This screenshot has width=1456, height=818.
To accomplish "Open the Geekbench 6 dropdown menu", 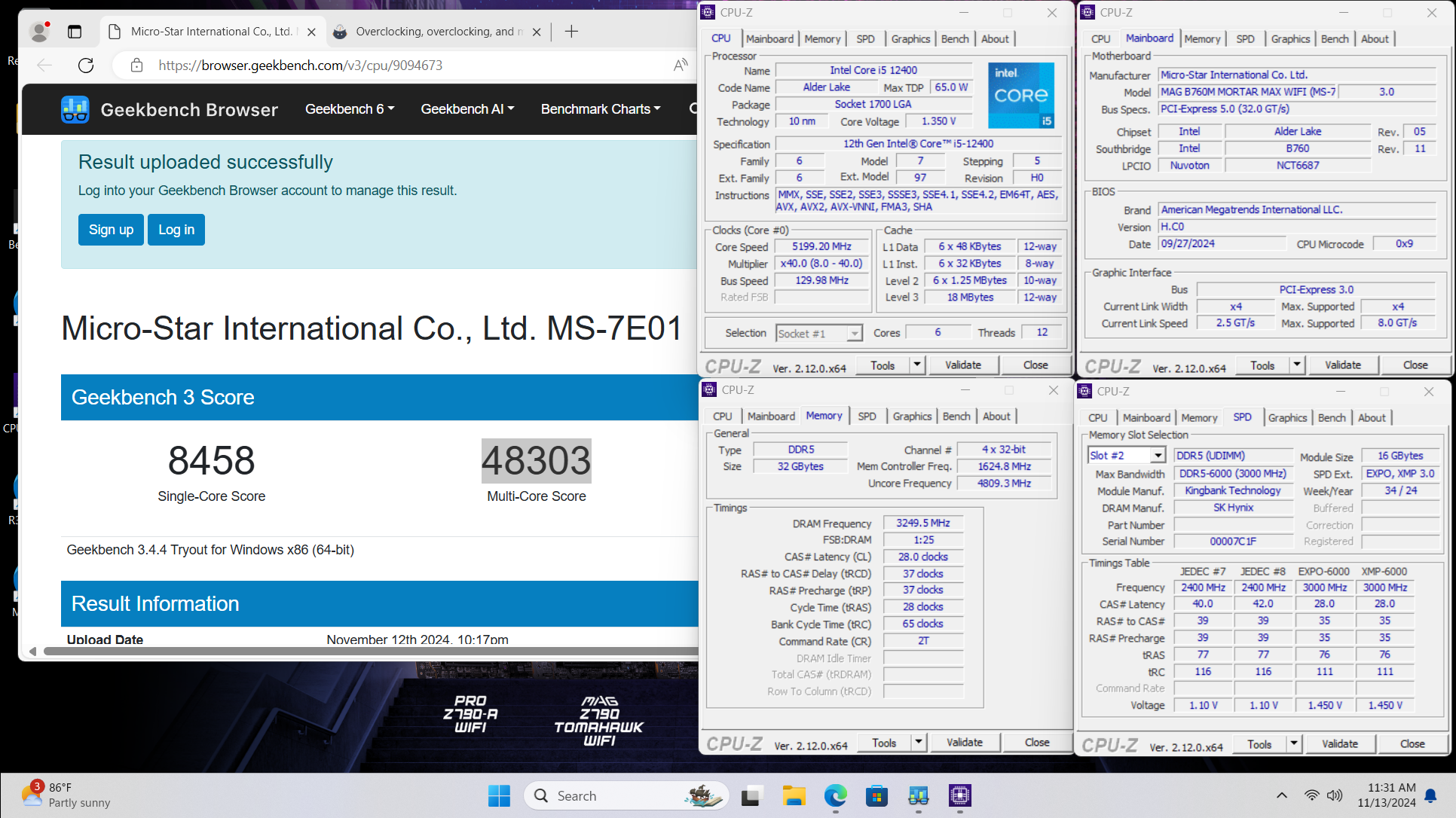I will point(350,109).
